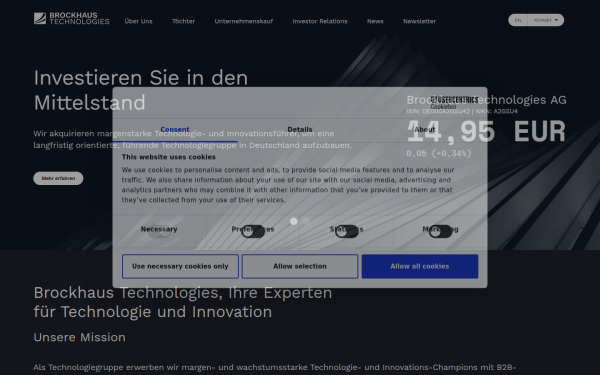Click the Brockhaus Technologies logo

(x=72, y=18)
